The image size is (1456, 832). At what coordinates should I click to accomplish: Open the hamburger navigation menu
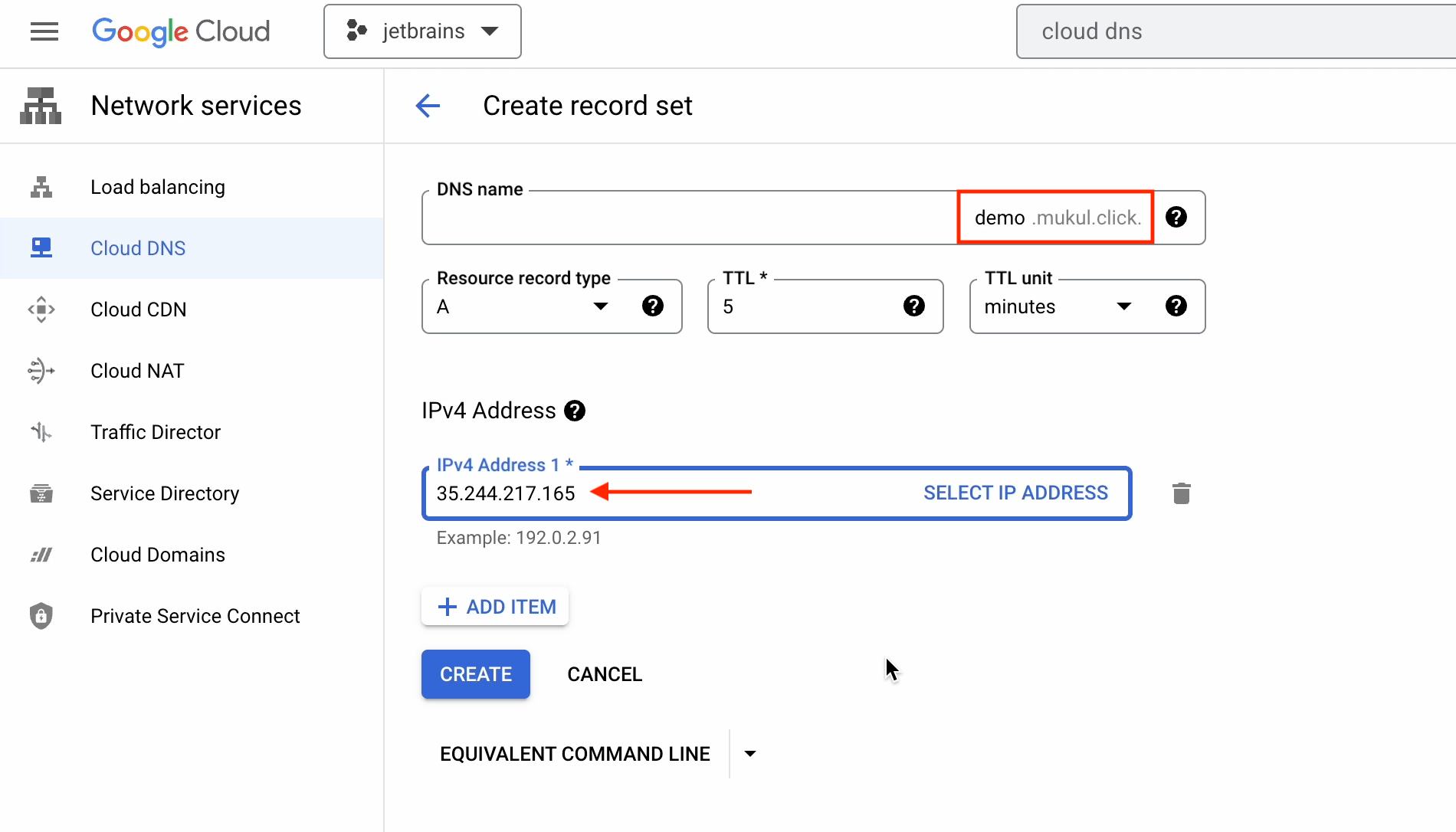44,31
